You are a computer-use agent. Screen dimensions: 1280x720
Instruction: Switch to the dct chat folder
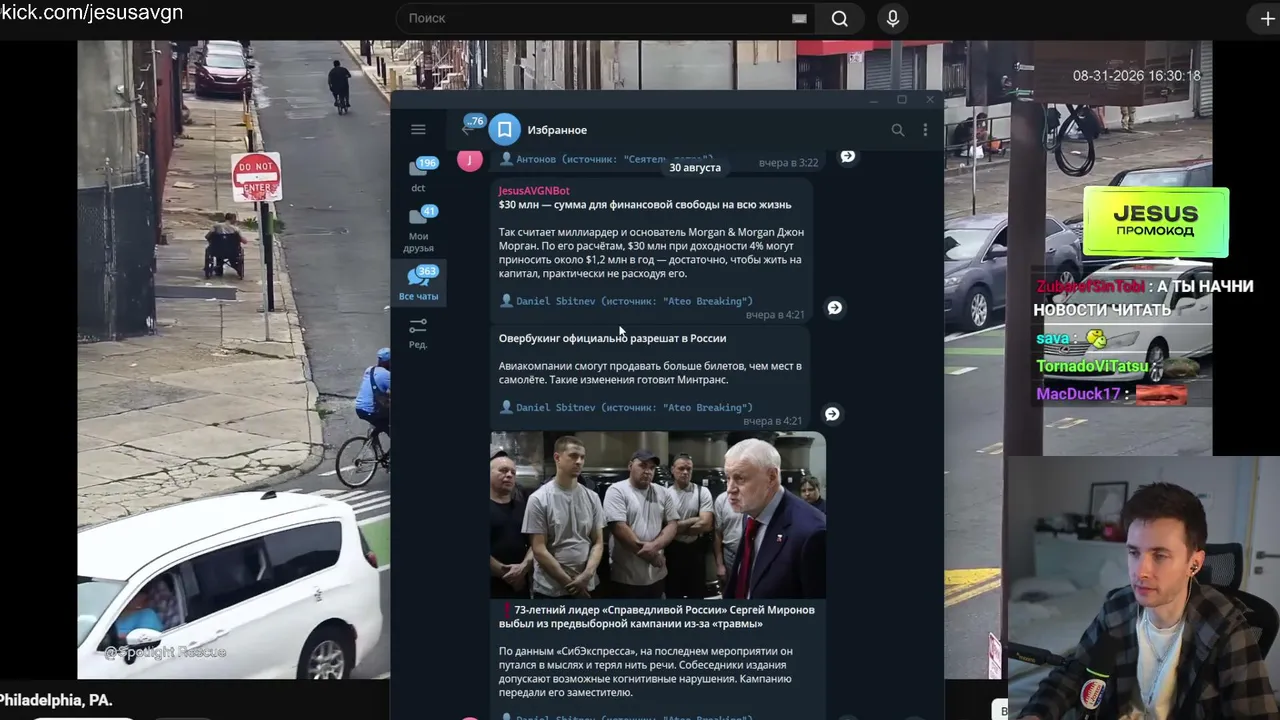pos(418,174)
